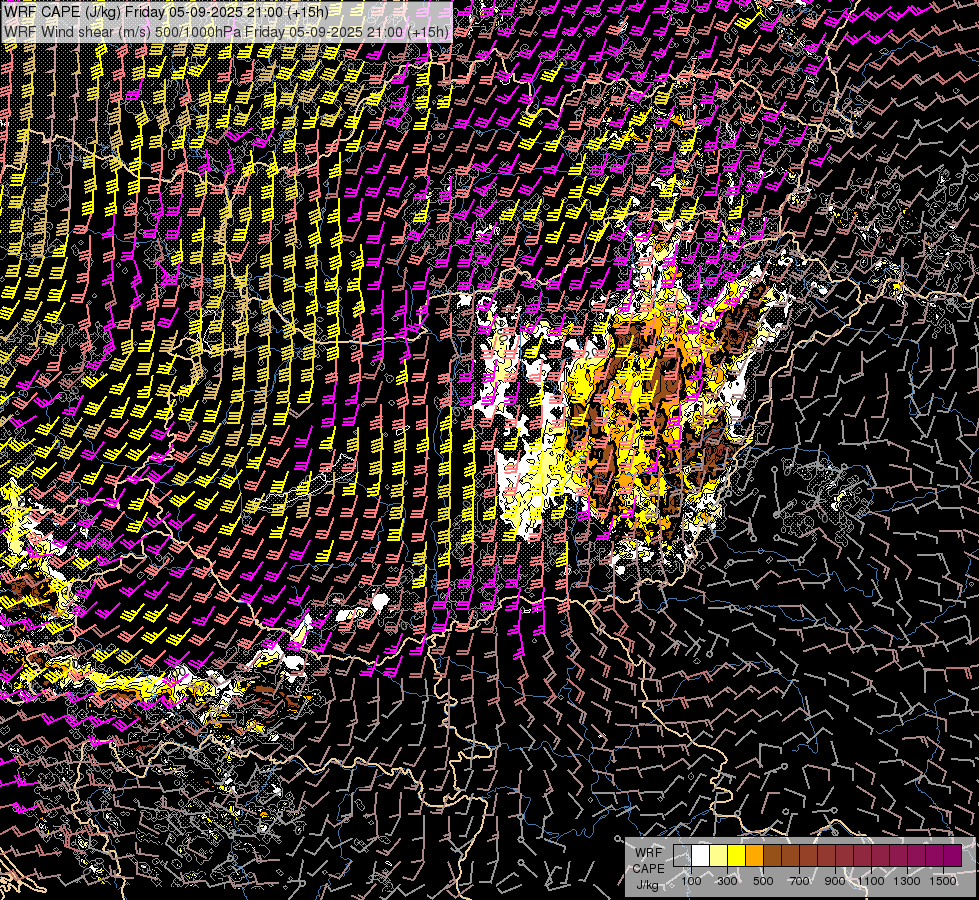Click the legend value 1500
The image size is (979, 900).
(x=943, y=881)
